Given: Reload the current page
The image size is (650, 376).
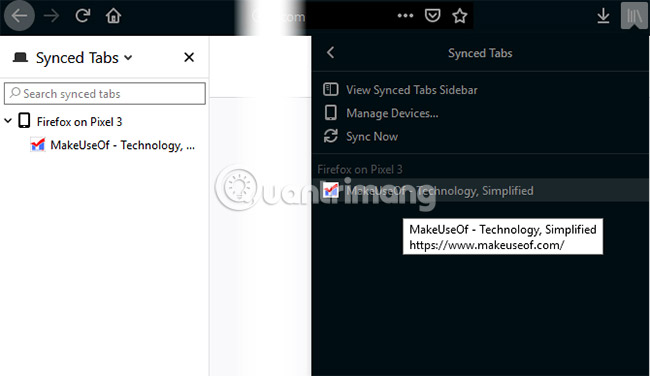Looking at the screenshot, I should click(x=82, y=16).
